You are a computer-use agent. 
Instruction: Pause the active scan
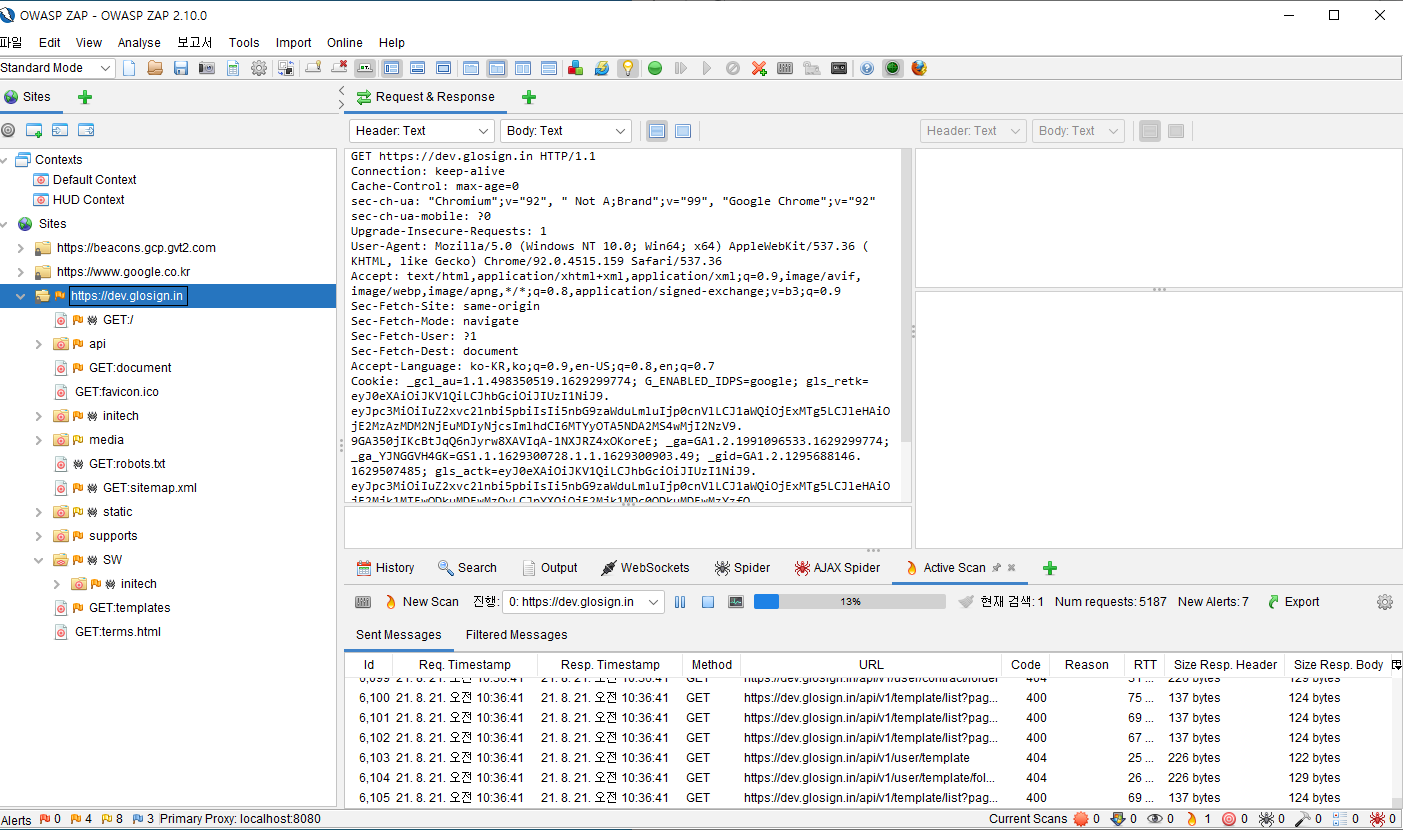coord(680,602)
